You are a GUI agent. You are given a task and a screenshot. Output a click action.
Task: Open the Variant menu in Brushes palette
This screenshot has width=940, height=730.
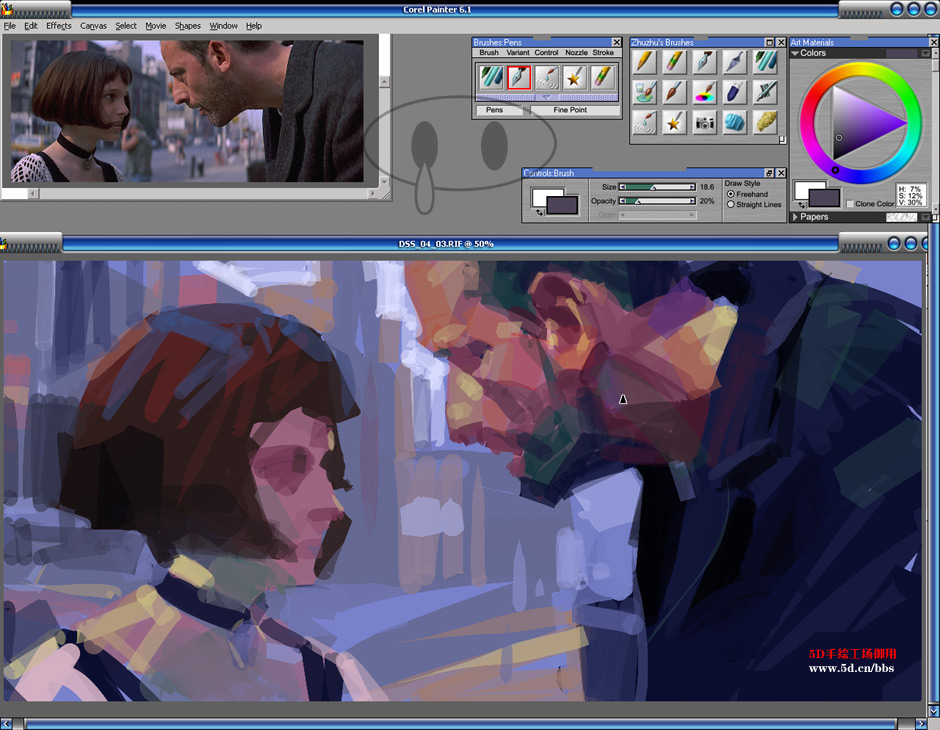pyautogui.click(x=517, y=53)
